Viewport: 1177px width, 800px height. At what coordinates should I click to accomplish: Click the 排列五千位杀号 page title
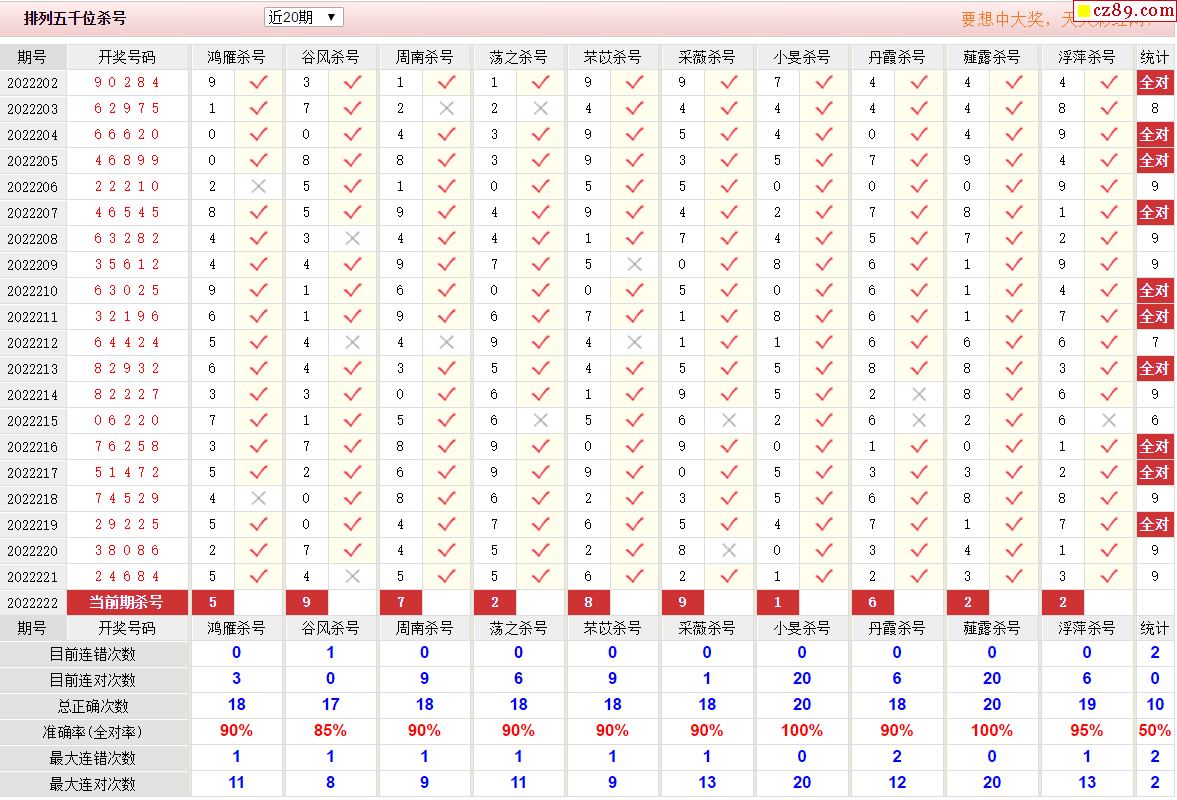point(75,18)
